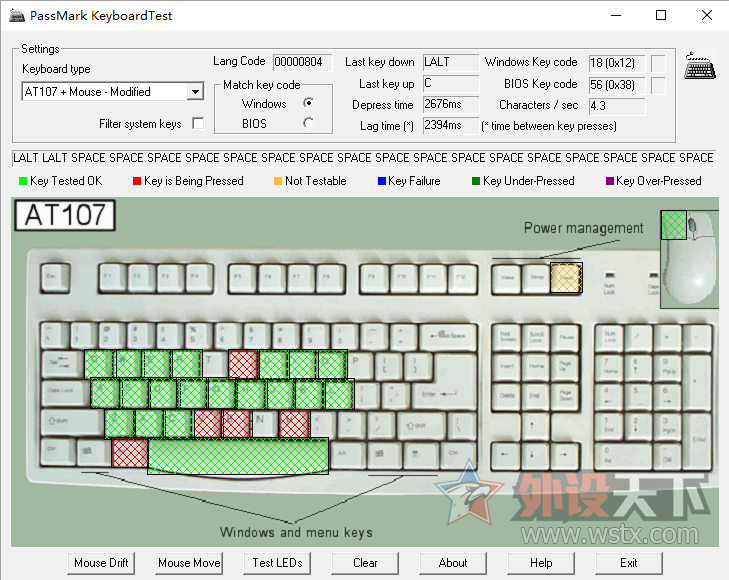Click the green Key Tested OK swatch
Screen dimensions: 729x580
[22, 181]
